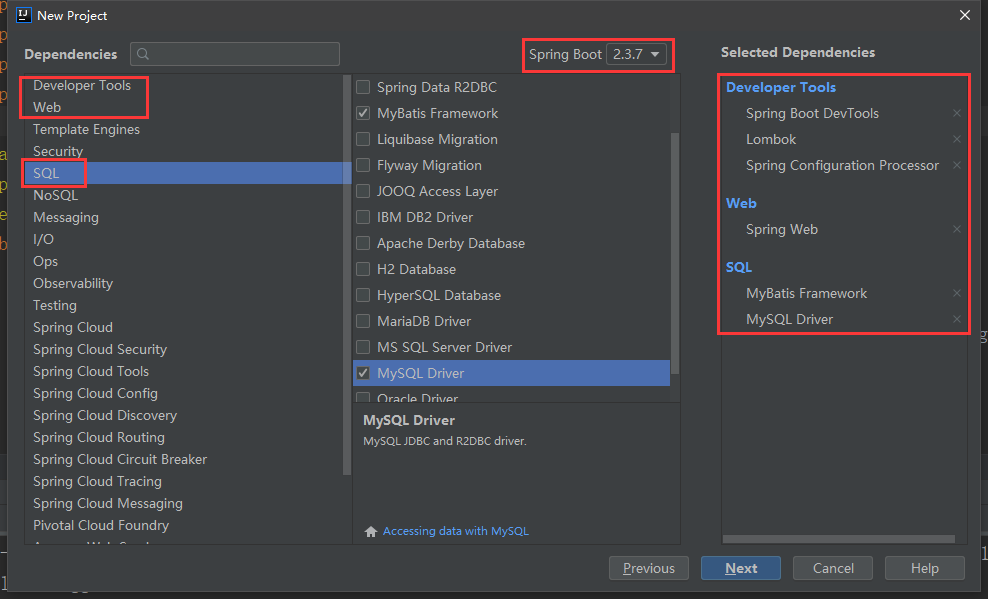Remove MyBatis Framework from selected dependencies
Image resolution: width=988 pixels, height=599 pixels.
click(956, 294)
